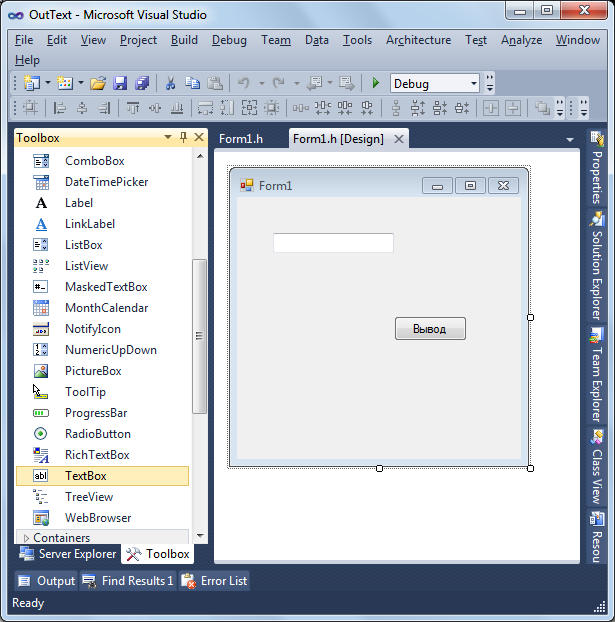Click the Вывод button on the form
Viewport: 615px width, 622px height.
[x=430, y=328]
